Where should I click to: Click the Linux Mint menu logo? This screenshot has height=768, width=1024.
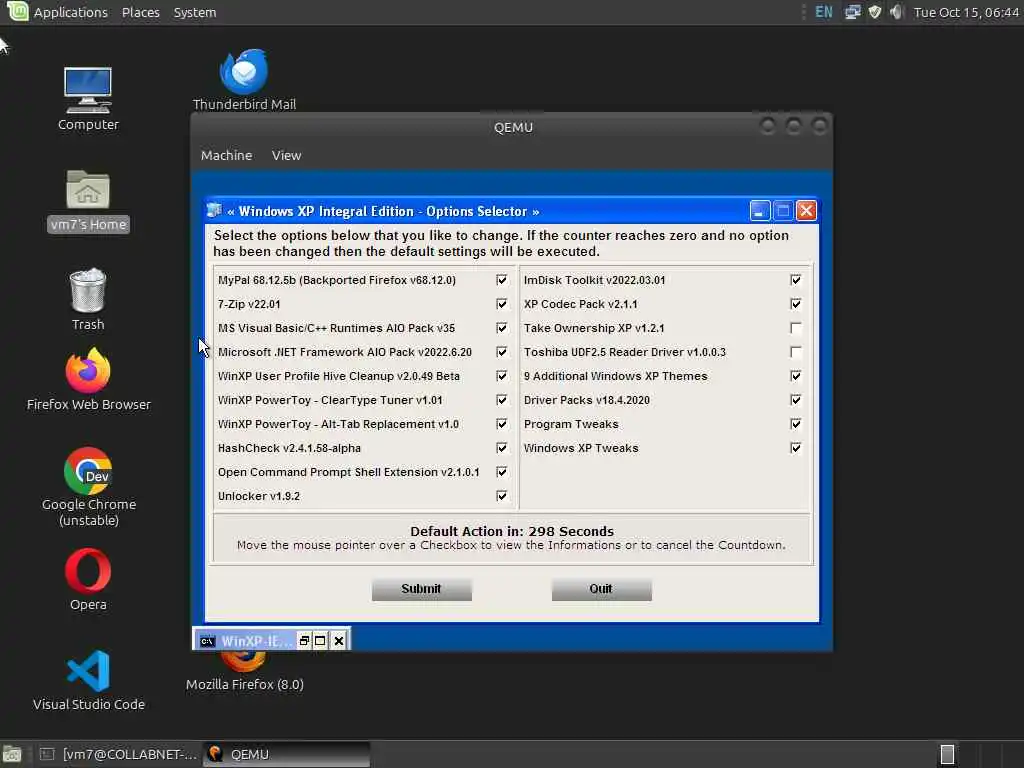(16, 12)
